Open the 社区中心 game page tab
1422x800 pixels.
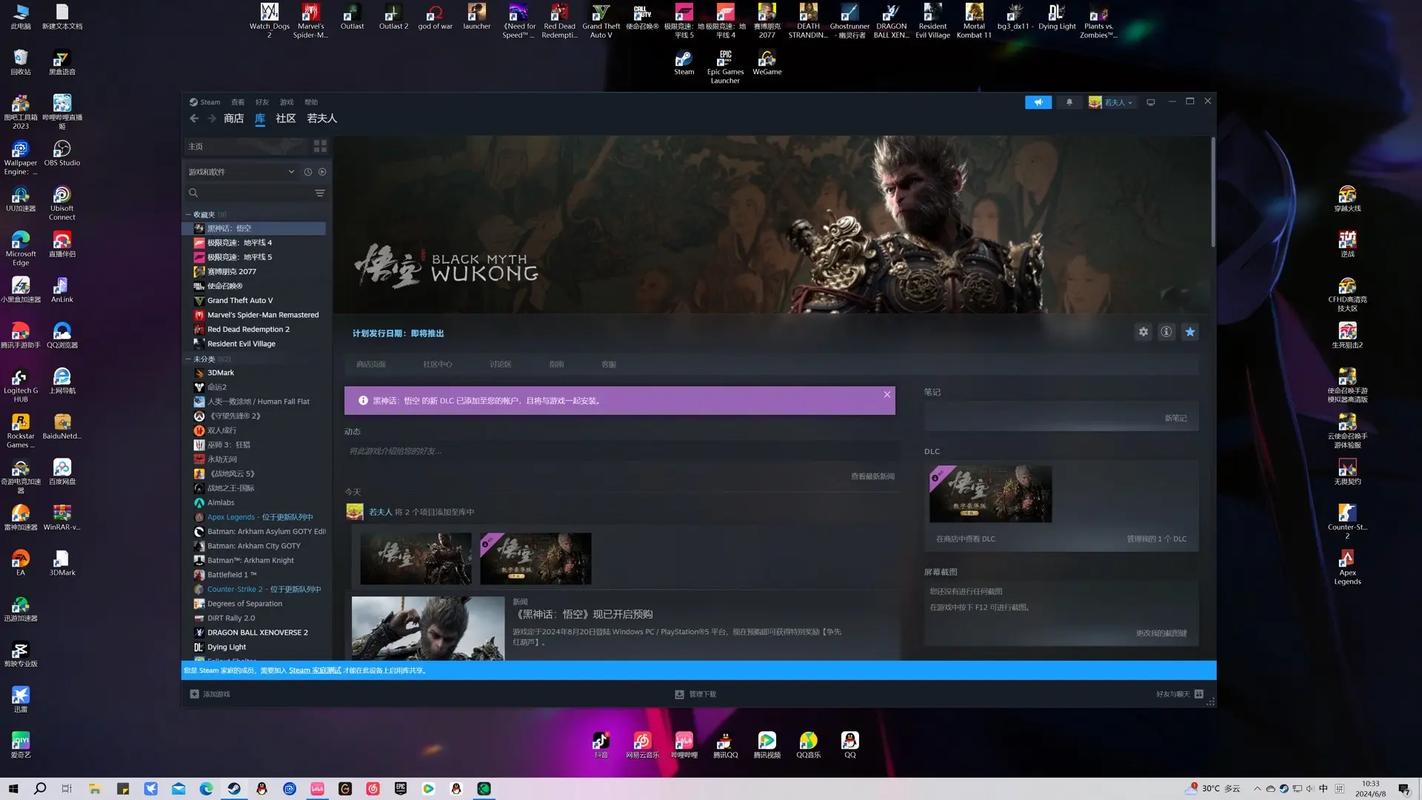[x=437, y=364]
